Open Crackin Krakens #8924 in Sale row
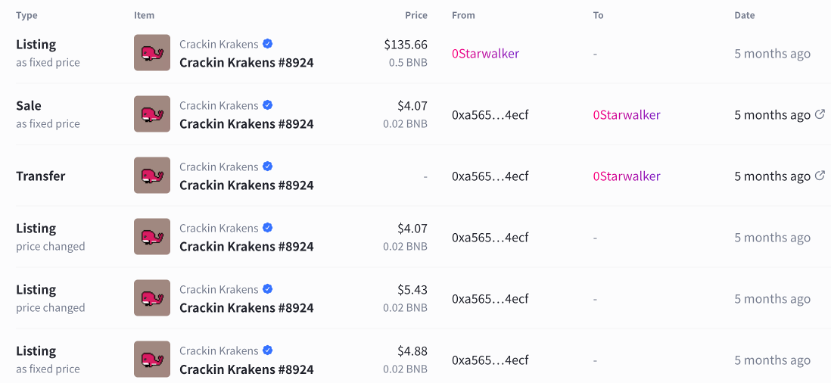 pos(246,124)
